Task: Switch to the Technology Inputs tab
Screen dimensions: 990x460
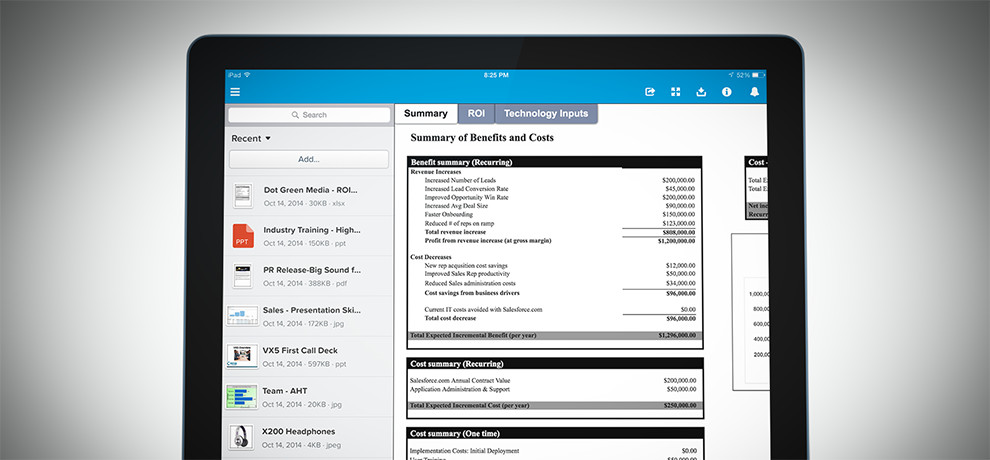Action: point(546,114)
